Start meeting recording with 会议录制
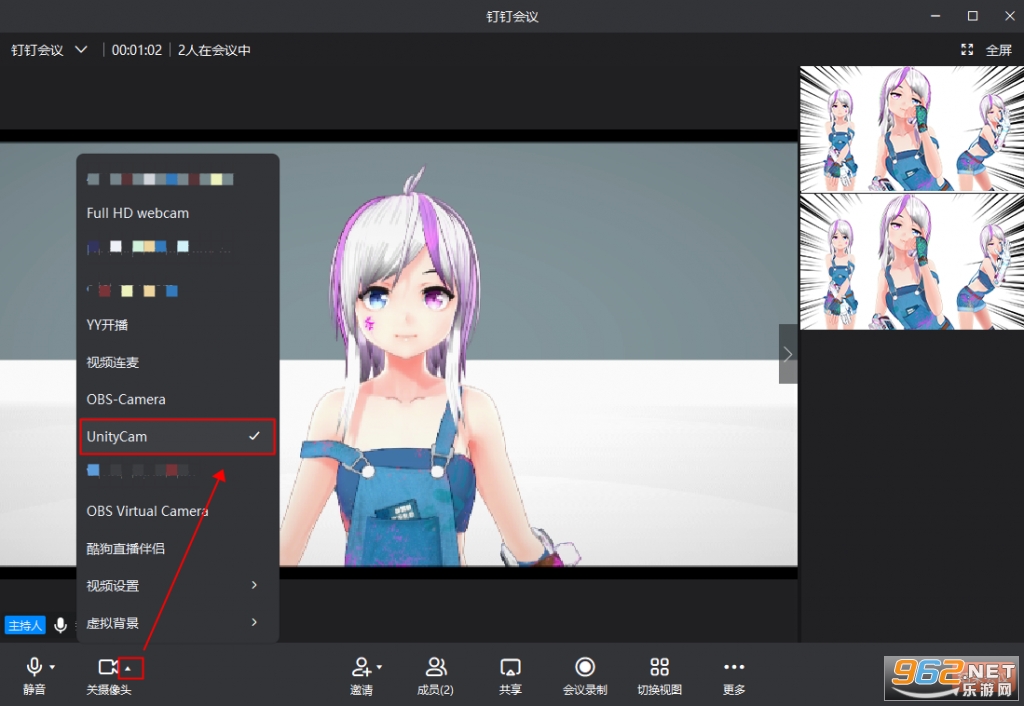 (584, 675)
